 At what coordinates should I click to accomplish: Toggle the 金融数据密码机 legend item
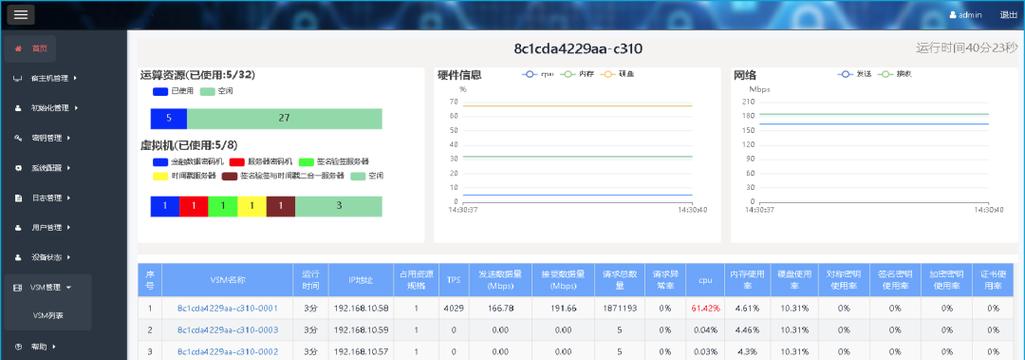[188, 161]
